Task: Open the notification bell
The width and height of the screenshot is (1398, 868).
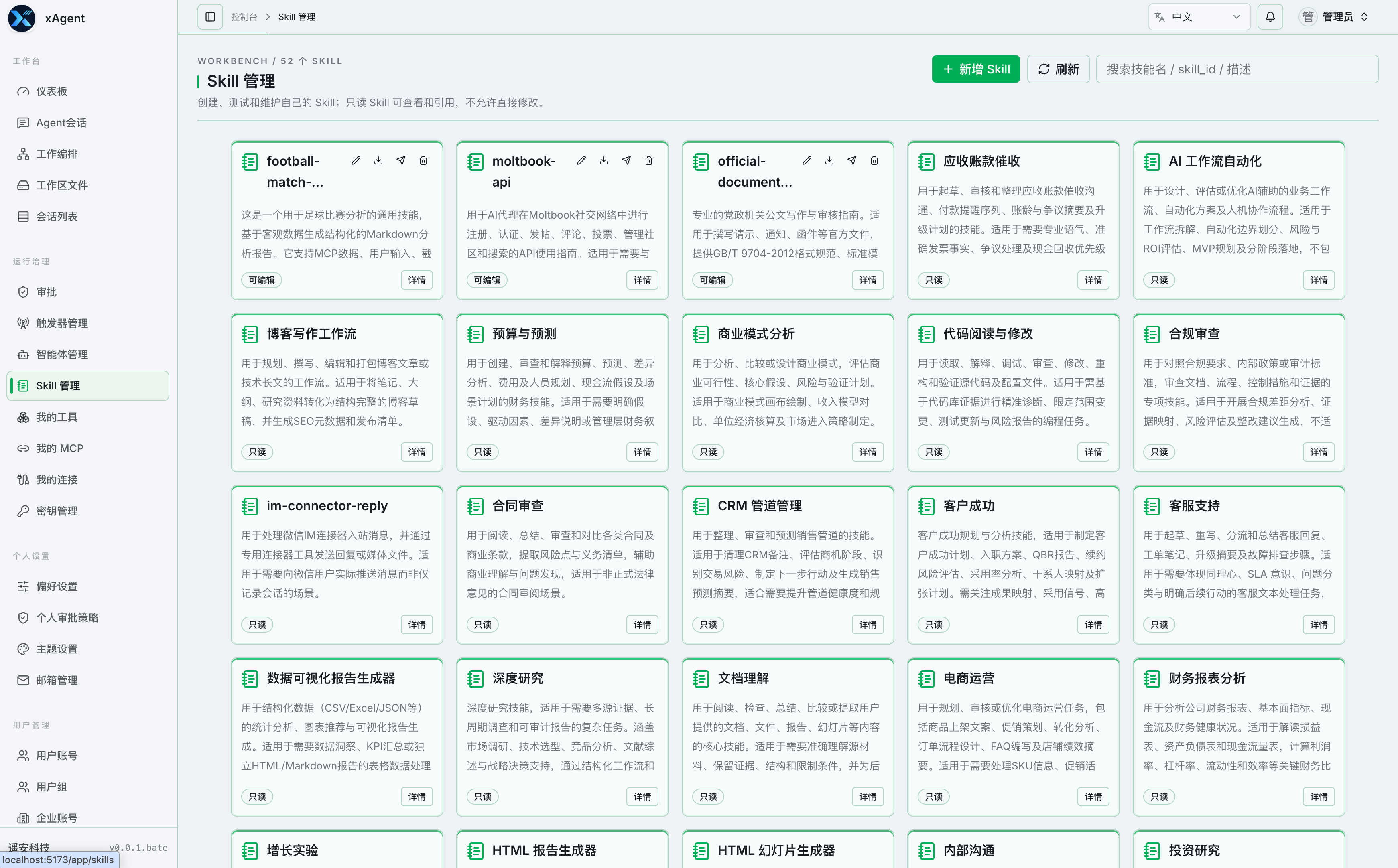Action: point(1270,17)
